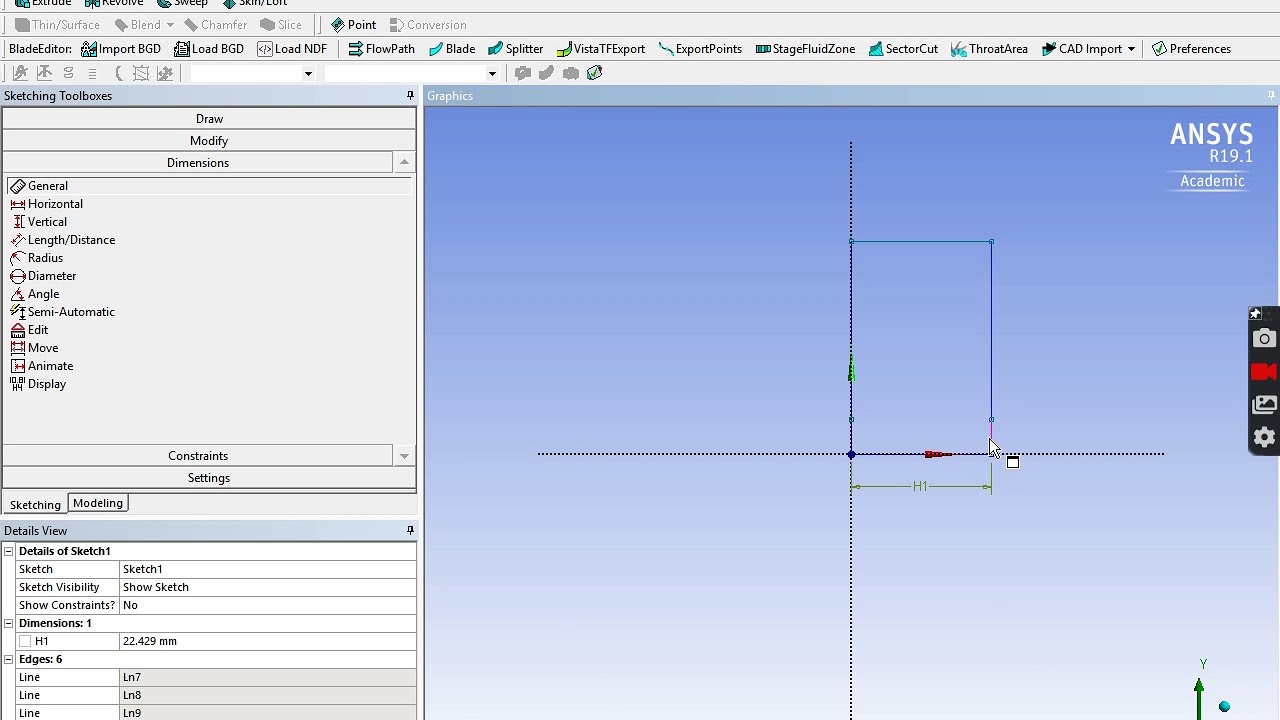Select Edit dimension tool
1280x720 pixels.
coord(29,330)
